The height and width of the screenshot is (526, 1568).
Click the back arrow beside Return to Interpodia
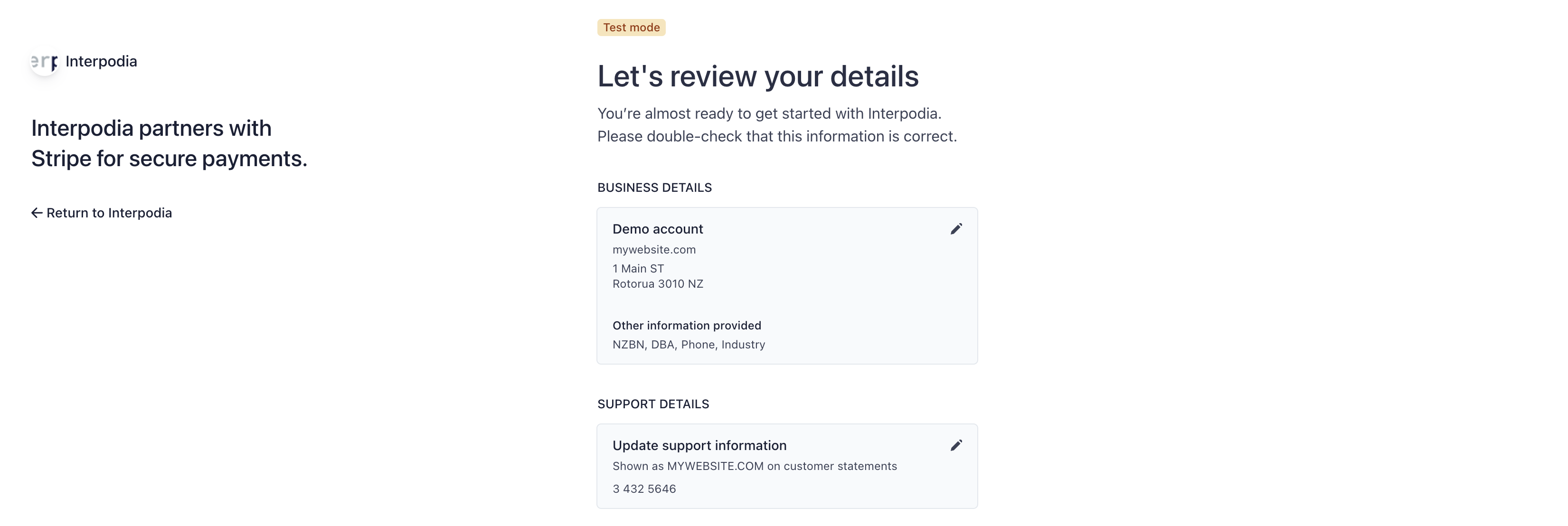[x=37, y=213]
